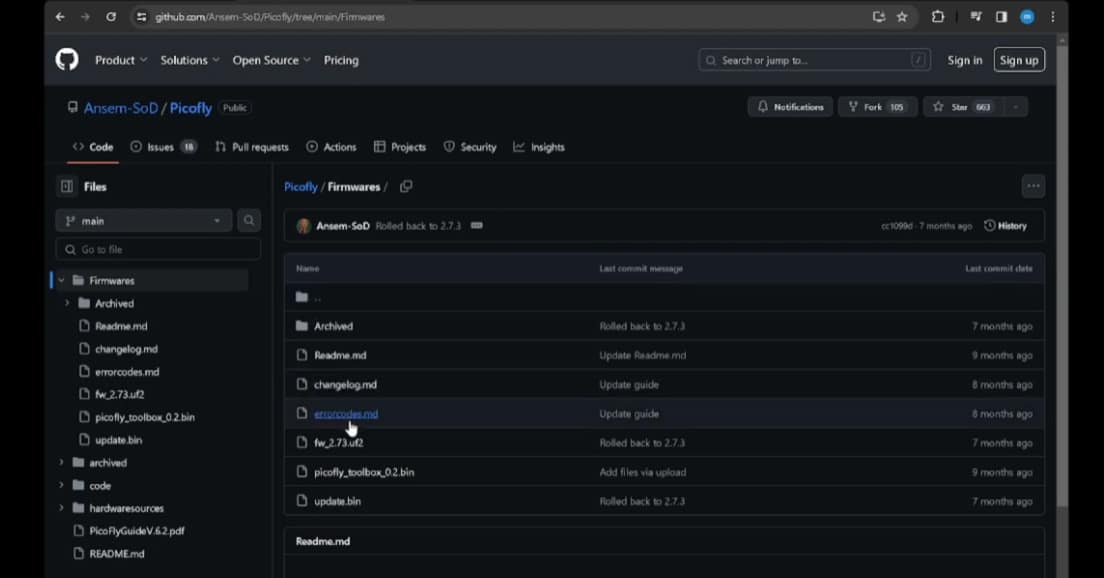Open picofly_toolbox_0.2.bin in file list
The image size is (1104, 578).
(x=364, y=472)
